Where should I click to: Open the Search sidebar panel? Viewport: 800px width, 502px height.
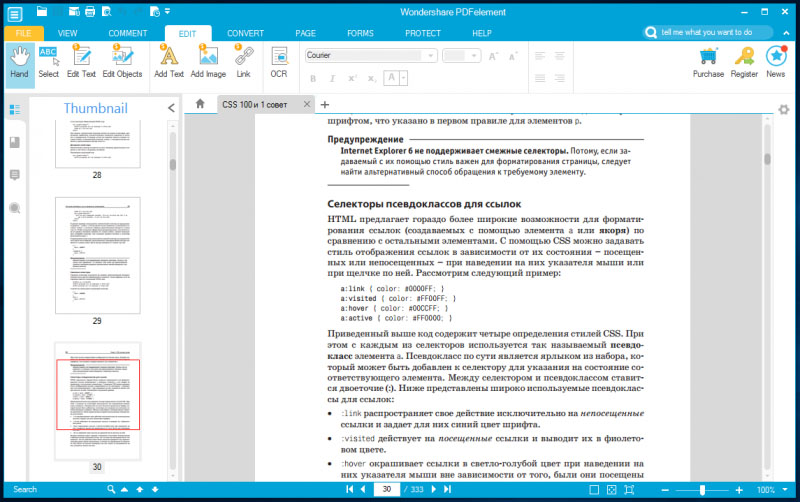pyautogui.click(x=15, y=208)
